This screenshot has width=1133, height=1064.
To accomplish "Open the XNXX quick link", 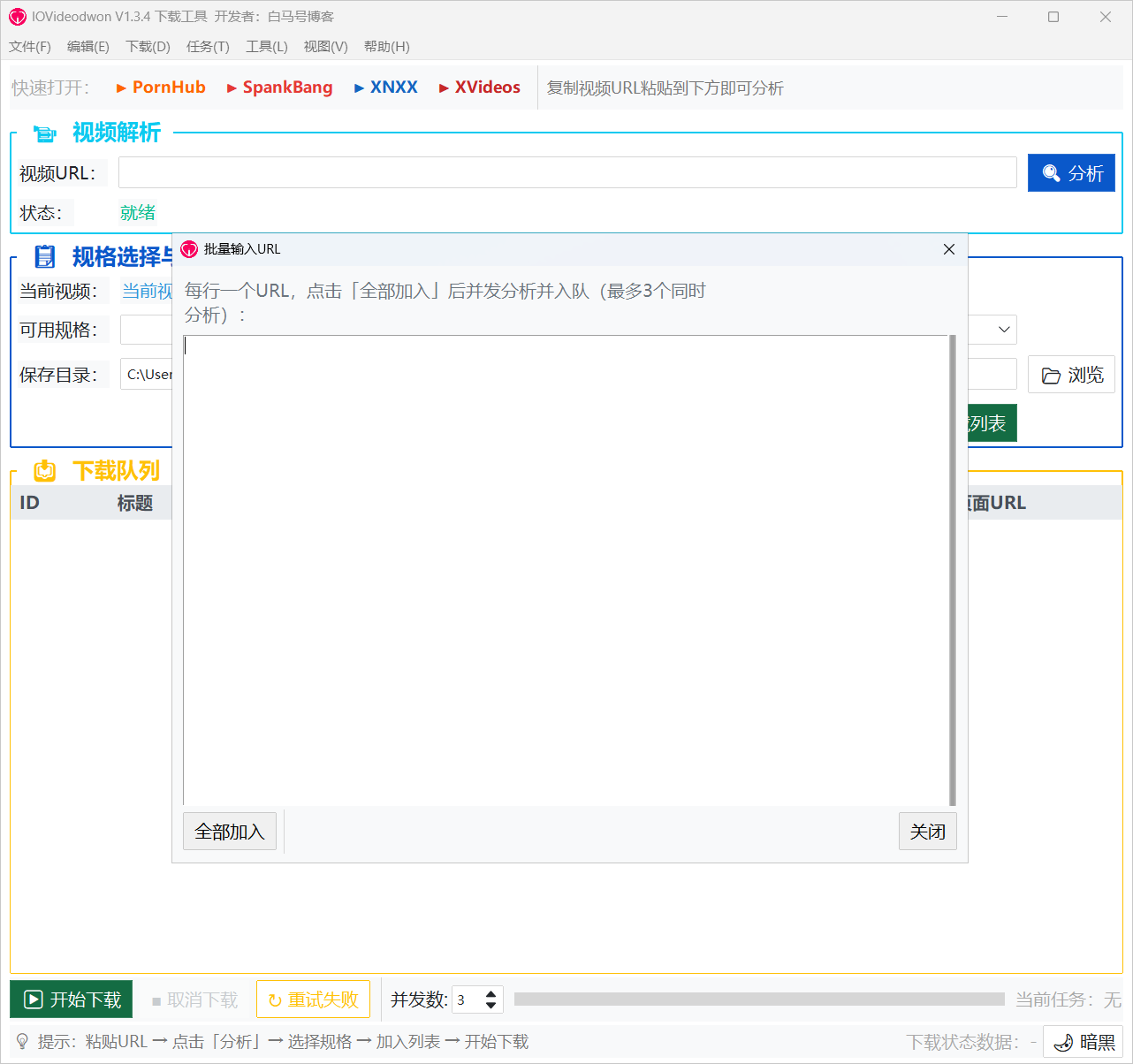I will (x=386, y=87).
